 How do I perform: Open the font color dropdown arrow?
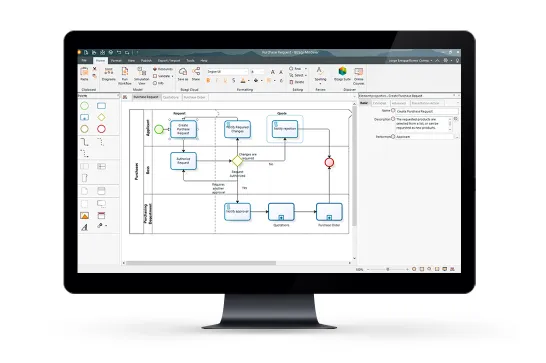[248, 81]
